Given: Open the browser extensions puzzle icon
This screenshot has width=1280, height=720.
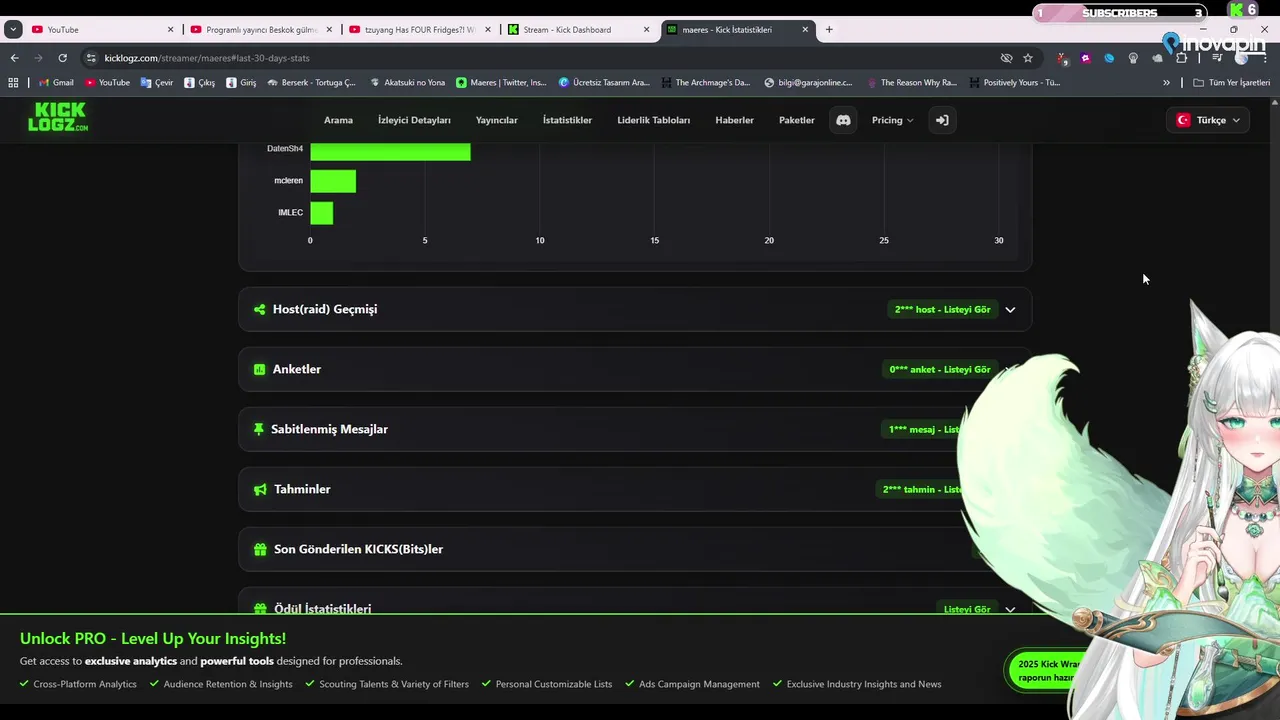Looking at the screenshot, I should coord(1181,58).
